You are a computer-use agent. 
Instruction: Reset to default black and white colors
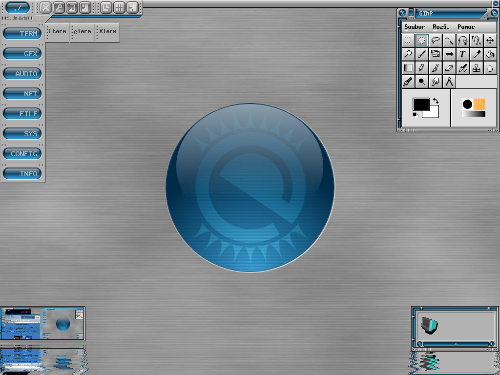point(415,115)
